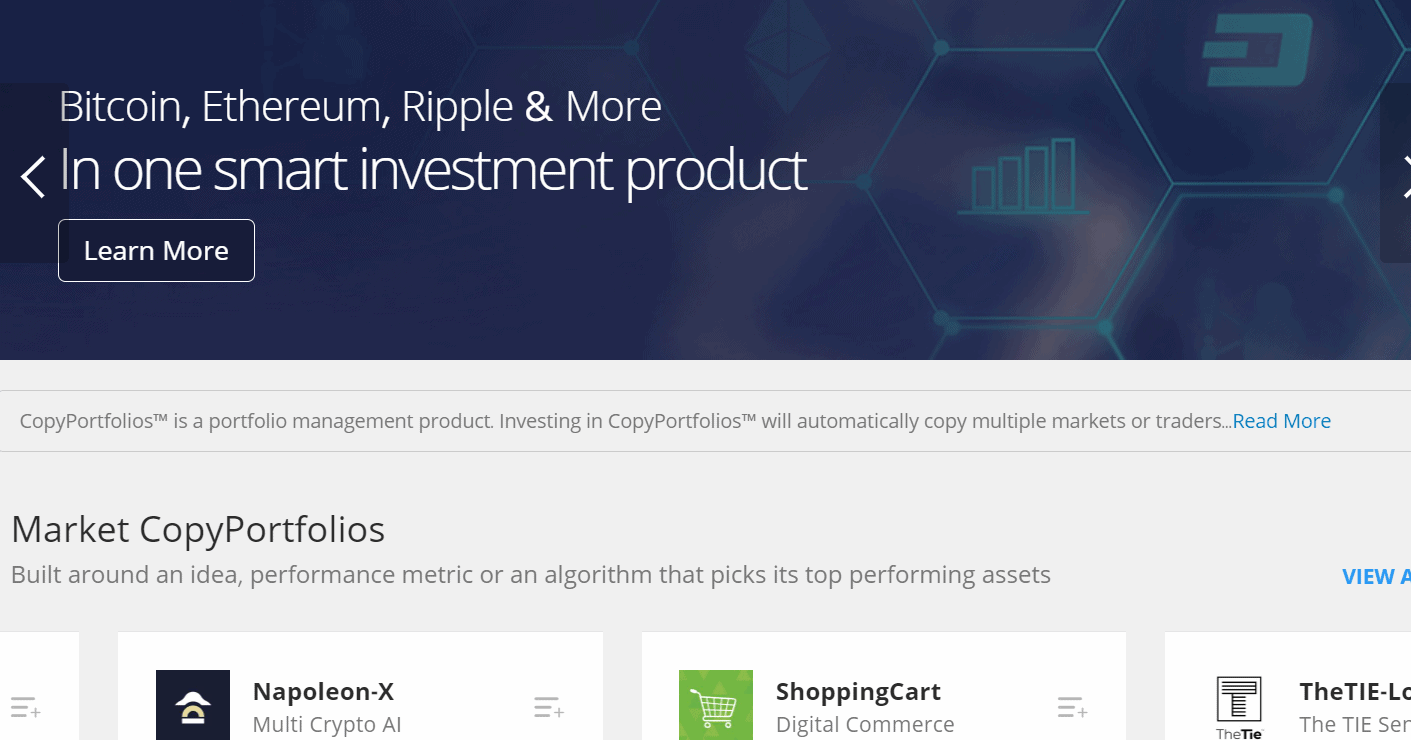Viewport: 1411px width, 740px height.
Task: Open Napoleon-X portfolio logo
Action: tap(193, 705)
